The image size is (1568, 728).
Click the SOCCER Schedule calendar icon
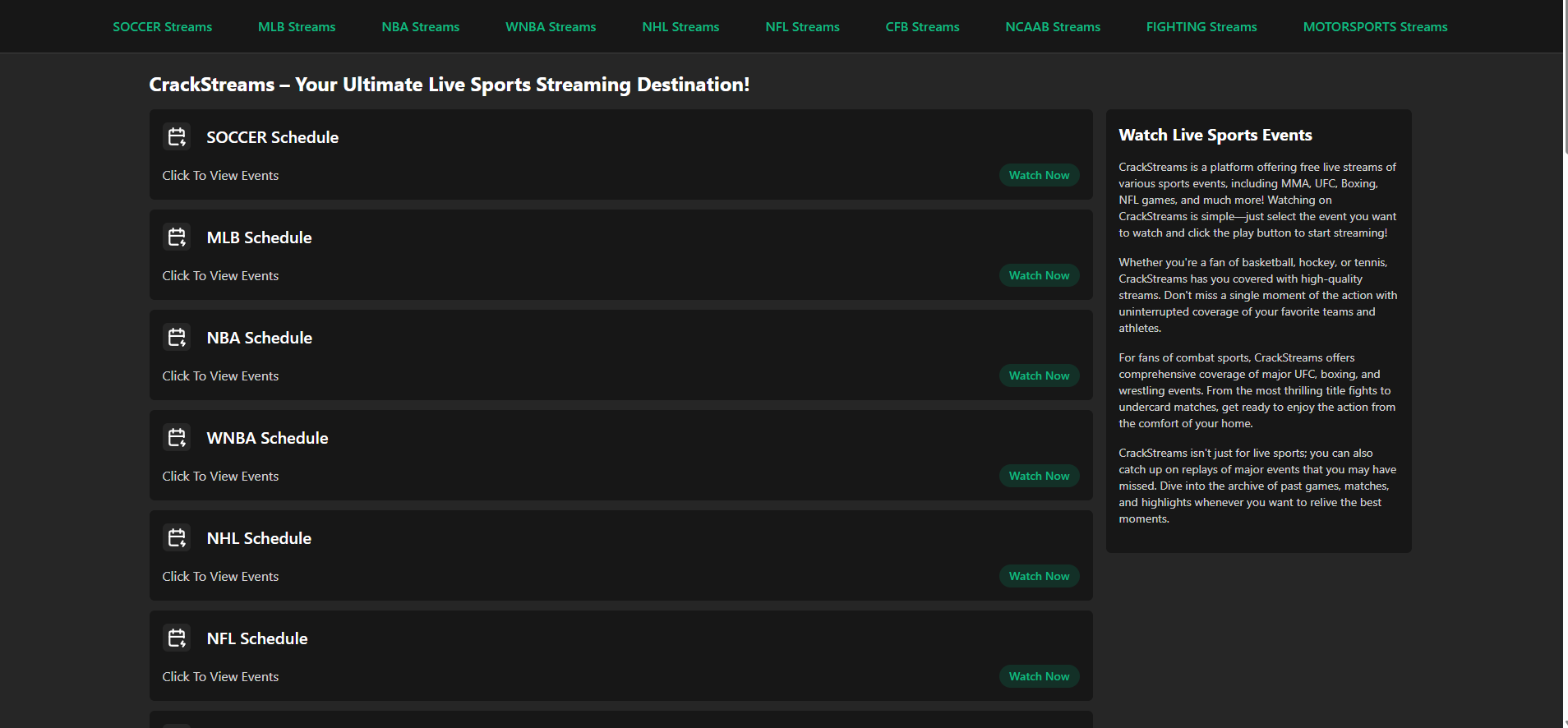click(177, 136)
